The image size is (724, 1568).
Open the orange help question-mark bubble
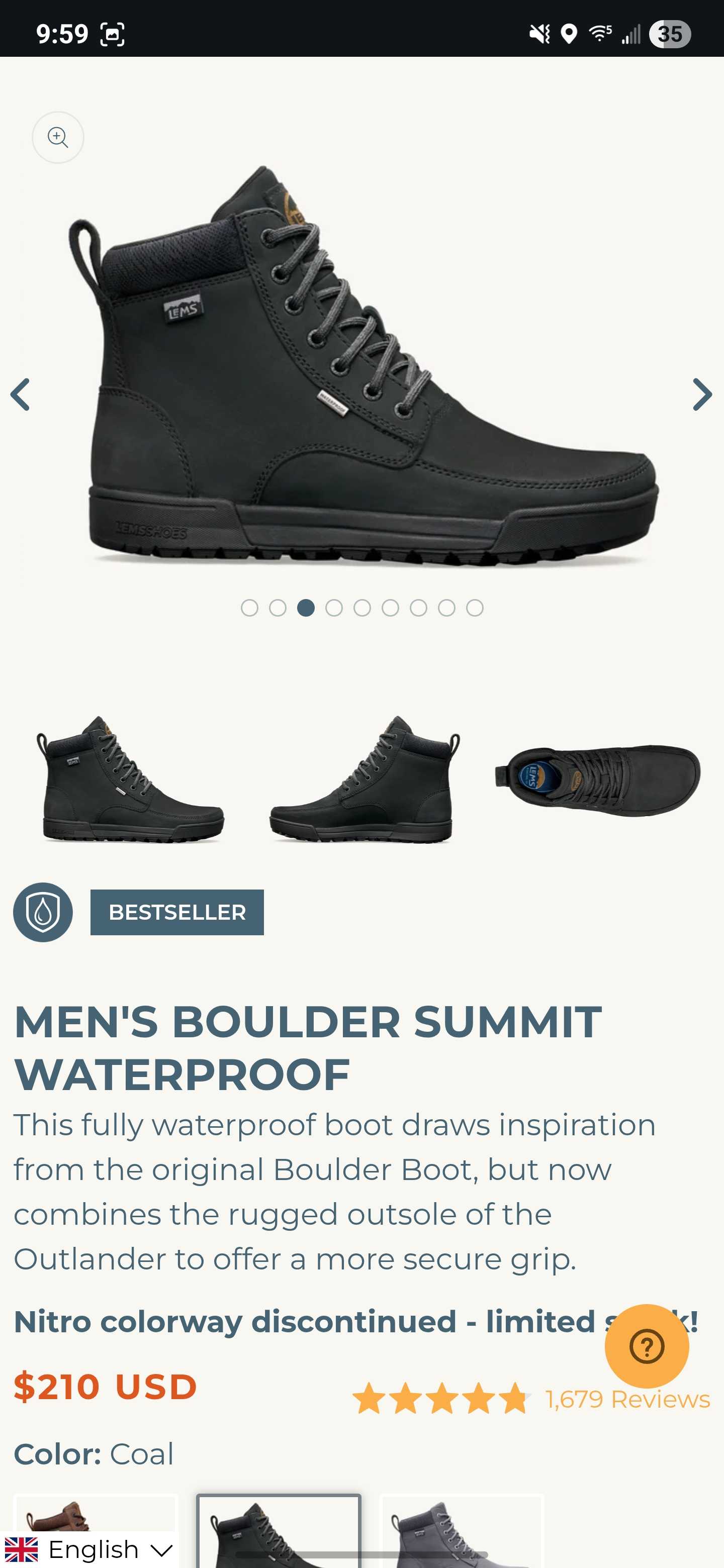[647, 1346]
